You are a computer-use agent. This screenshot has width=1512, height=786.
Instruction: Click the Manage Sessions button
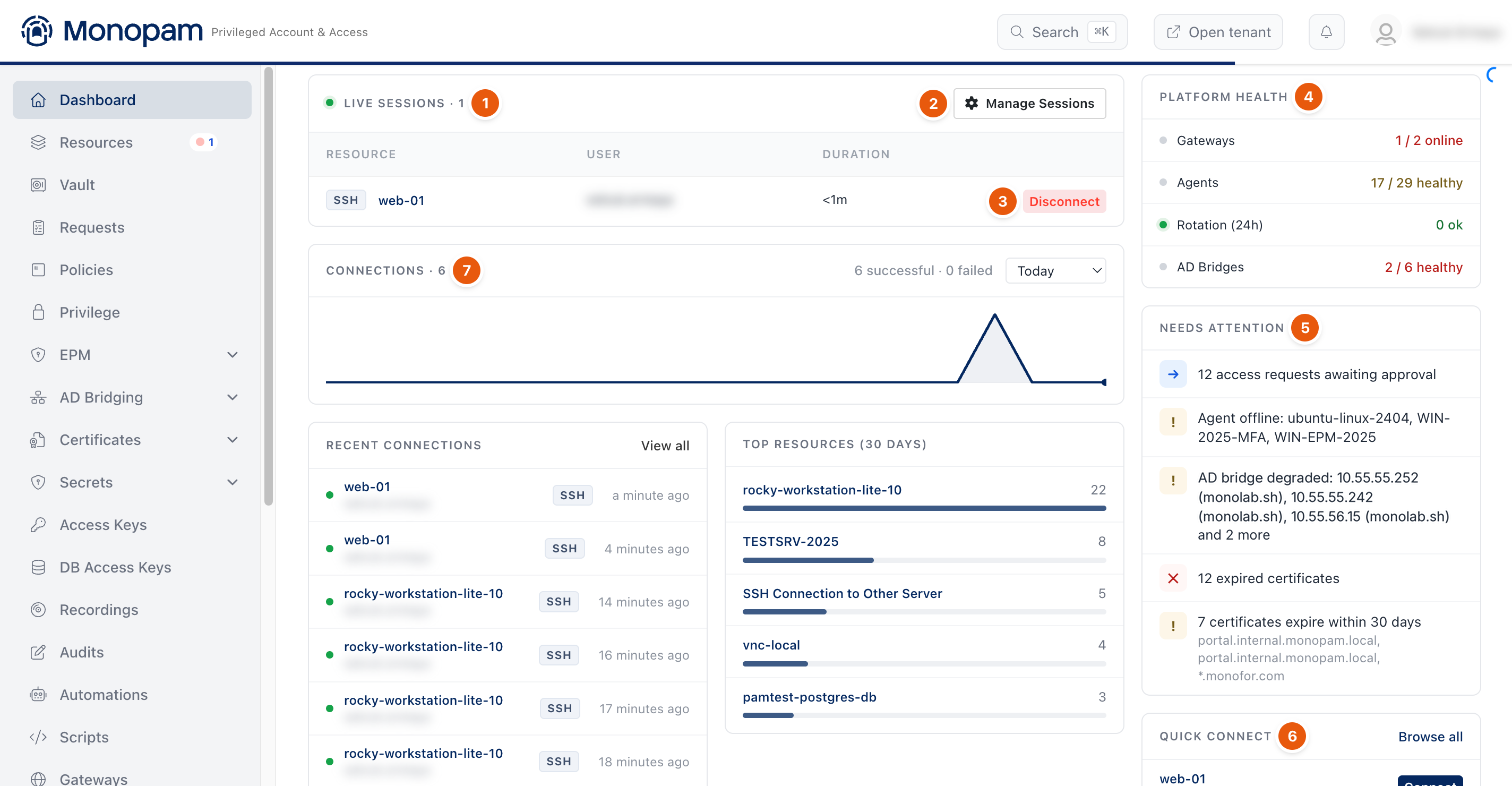(x=1030, y=103)
